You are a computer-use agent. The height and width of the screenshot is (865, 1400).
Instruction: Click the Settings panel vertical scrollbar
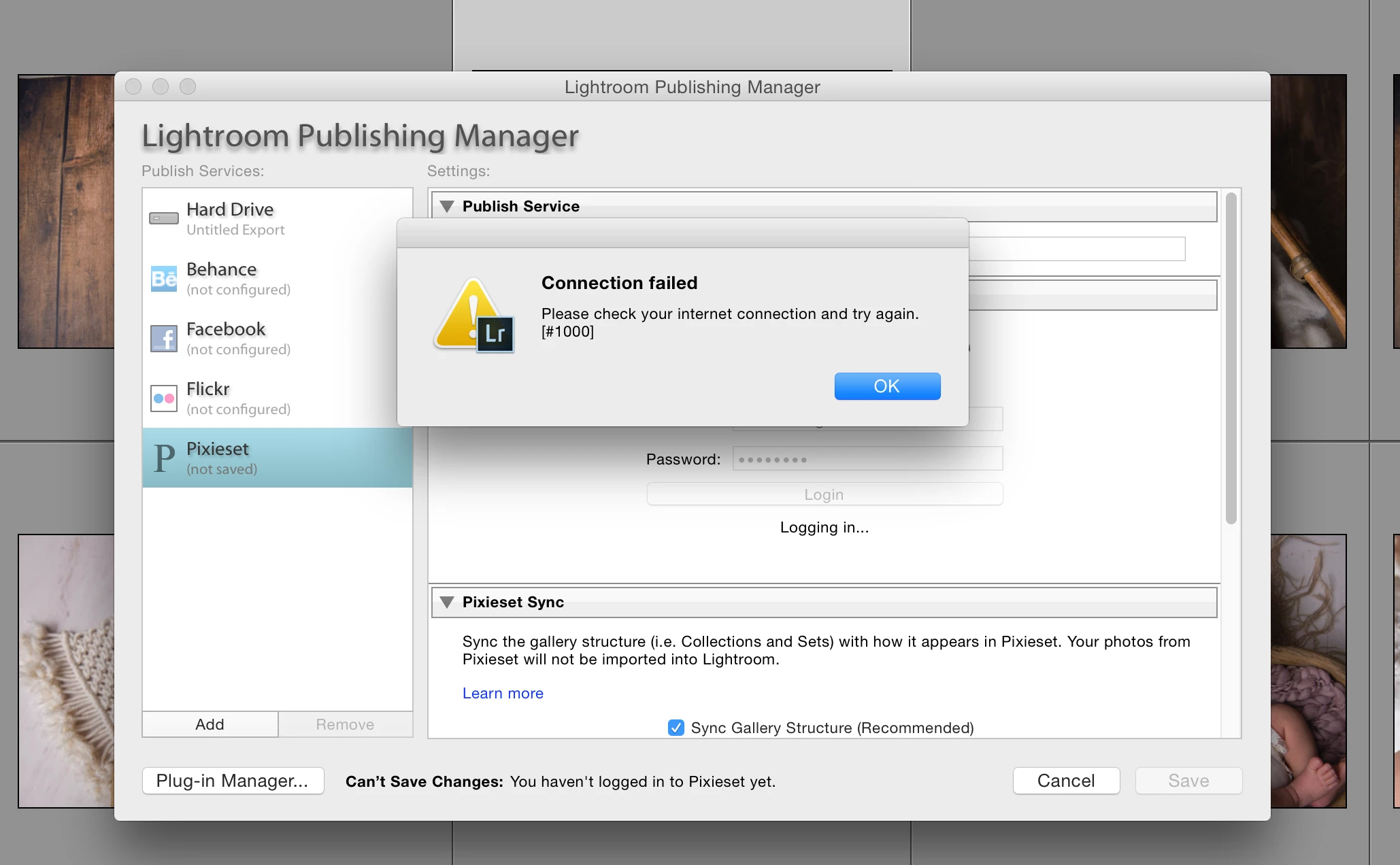tap(1231, 358)
